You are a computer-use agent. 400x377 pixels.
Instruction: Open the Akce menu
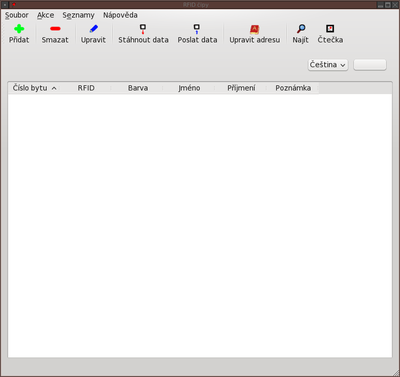(x=45, y=15)
